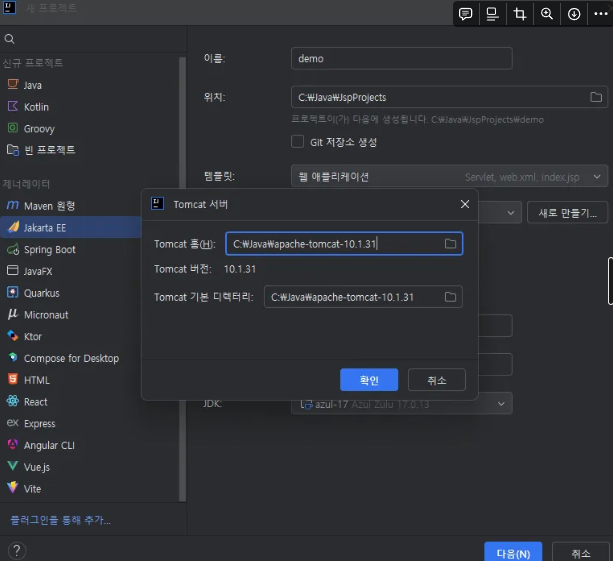The image size is (613, 561).
Task: Click the stamp icon in top toolbar
Action: 492,14
